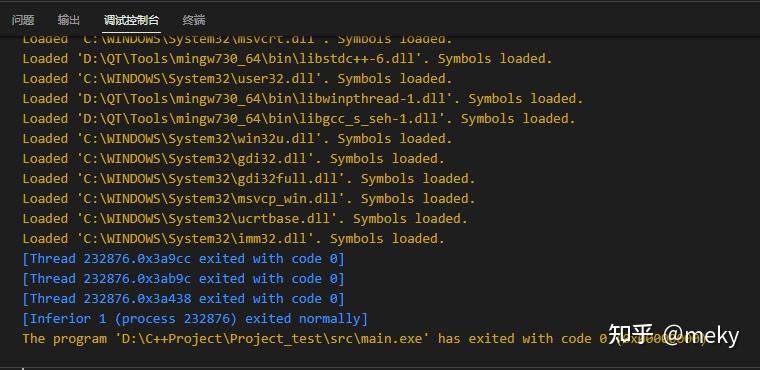Viewport: 760px width, 370px height.
Task: Click the main.exe exited with code line
Action: (364, 338)
